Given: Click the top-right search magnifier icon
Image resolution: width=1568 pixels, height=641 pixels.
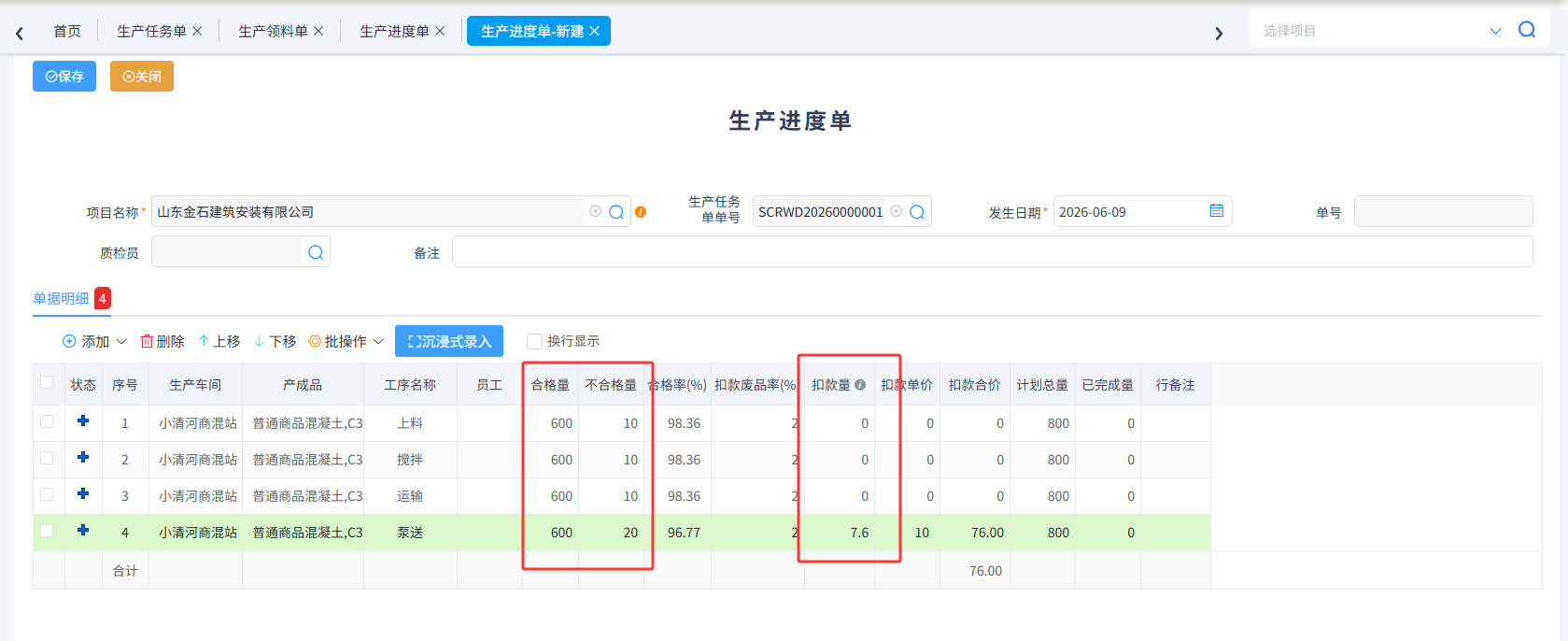Looking at the screenshot, I should [1527, 30].
